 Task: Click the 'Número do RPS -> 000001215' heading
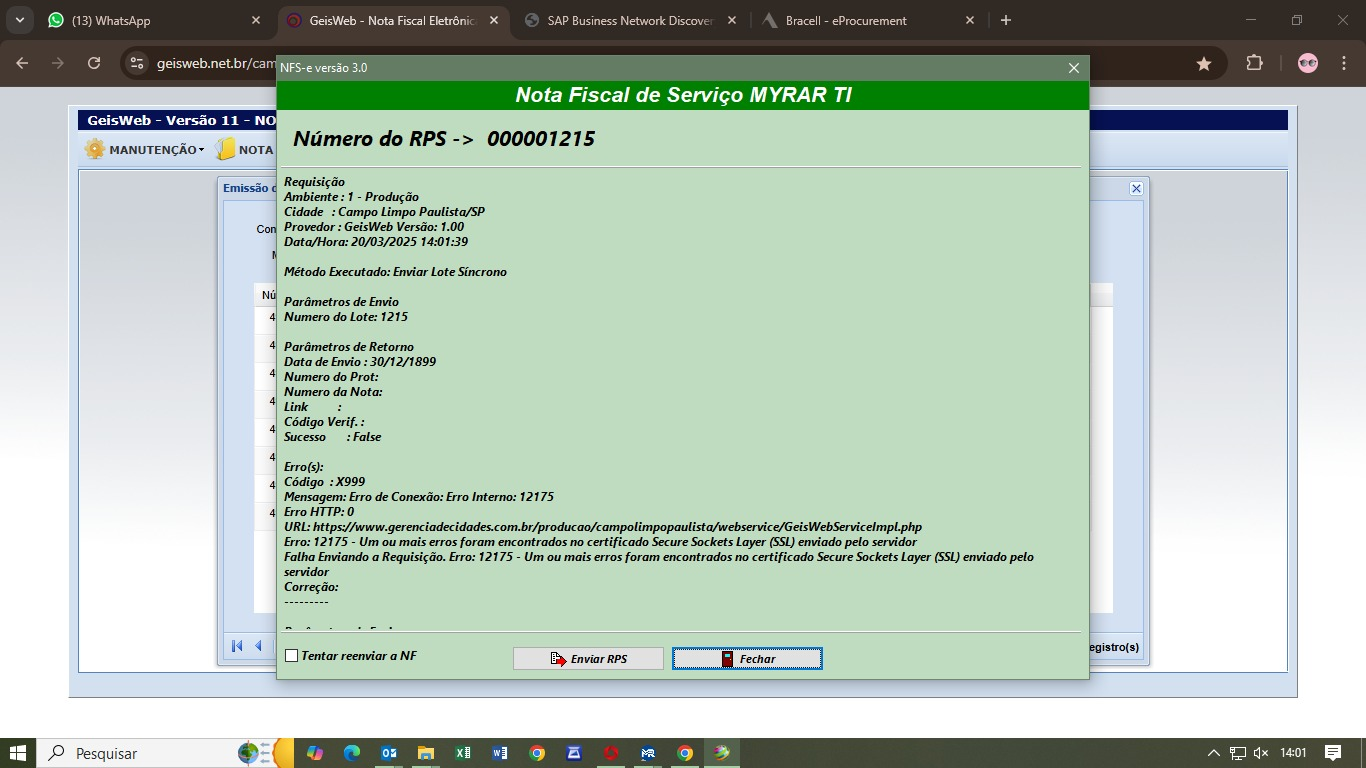(x=444, y=139)
